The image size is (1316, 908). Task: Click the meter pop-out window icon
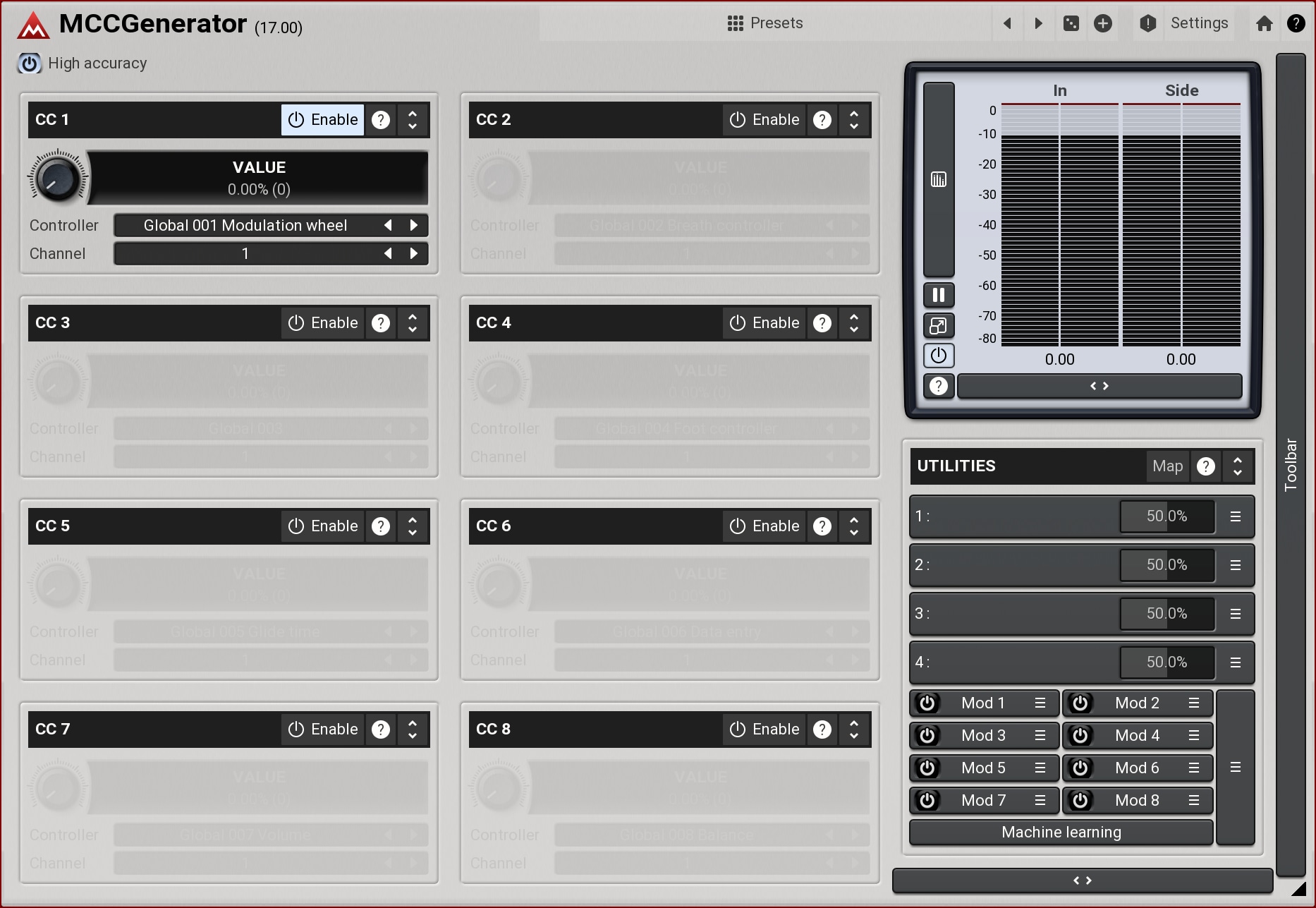pos(938,325)
